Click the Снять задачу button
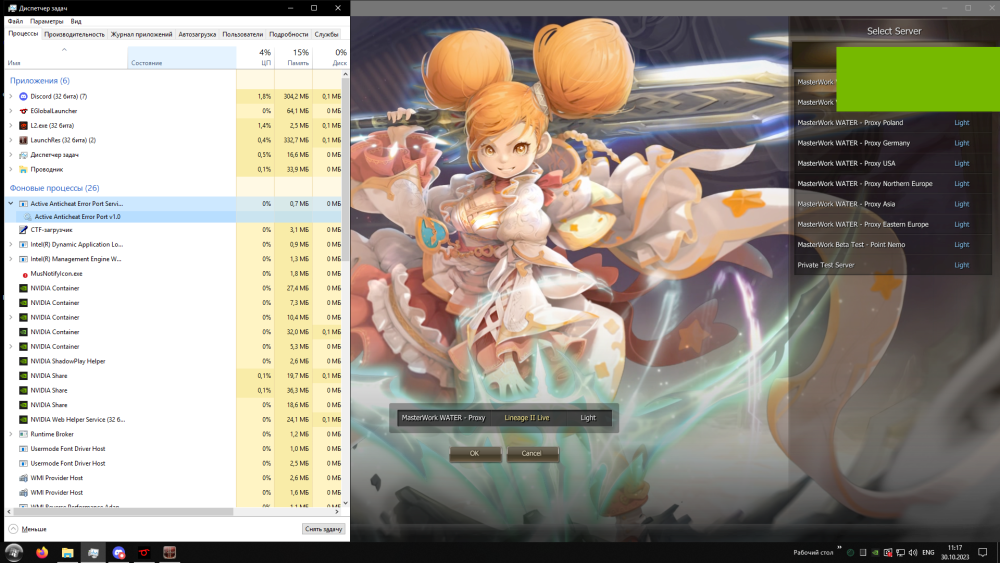 (x=323, y=529)
